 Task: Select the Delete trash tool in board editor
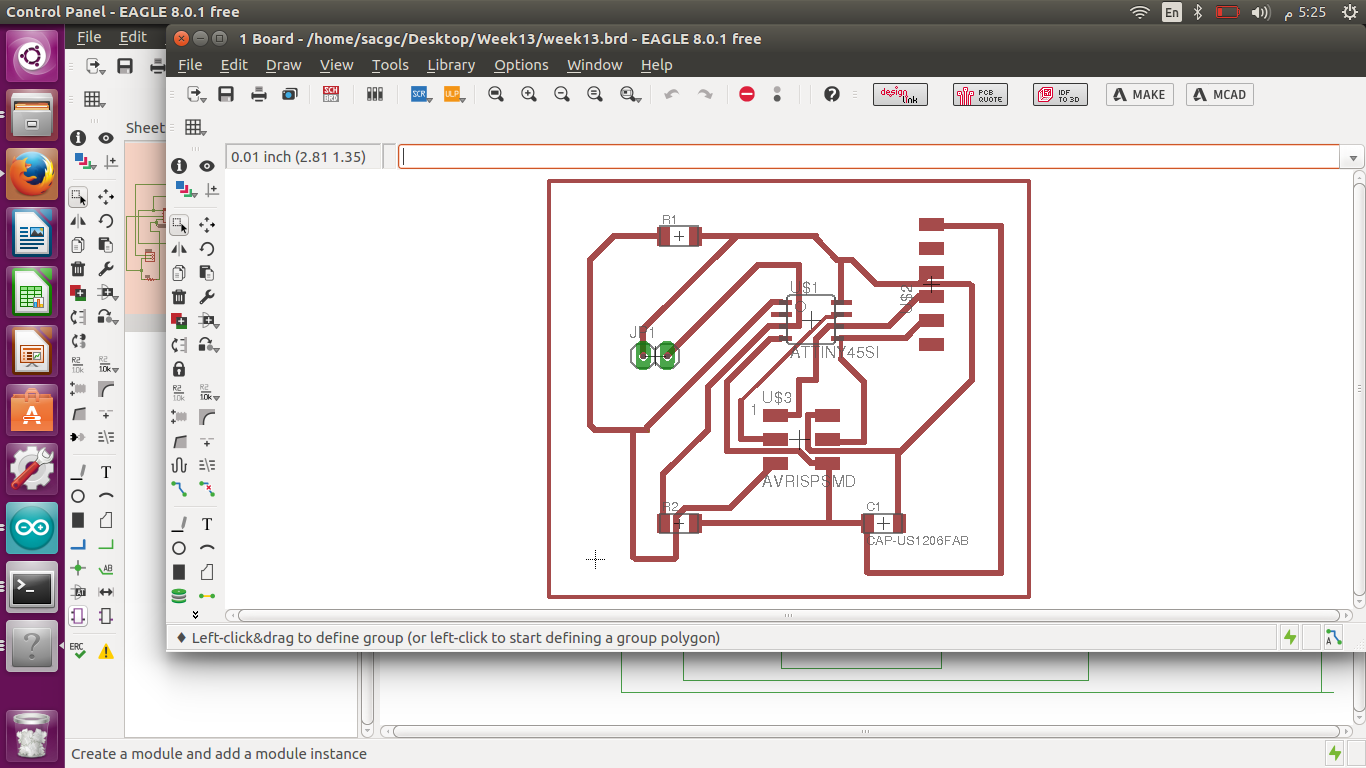[179, 297]
